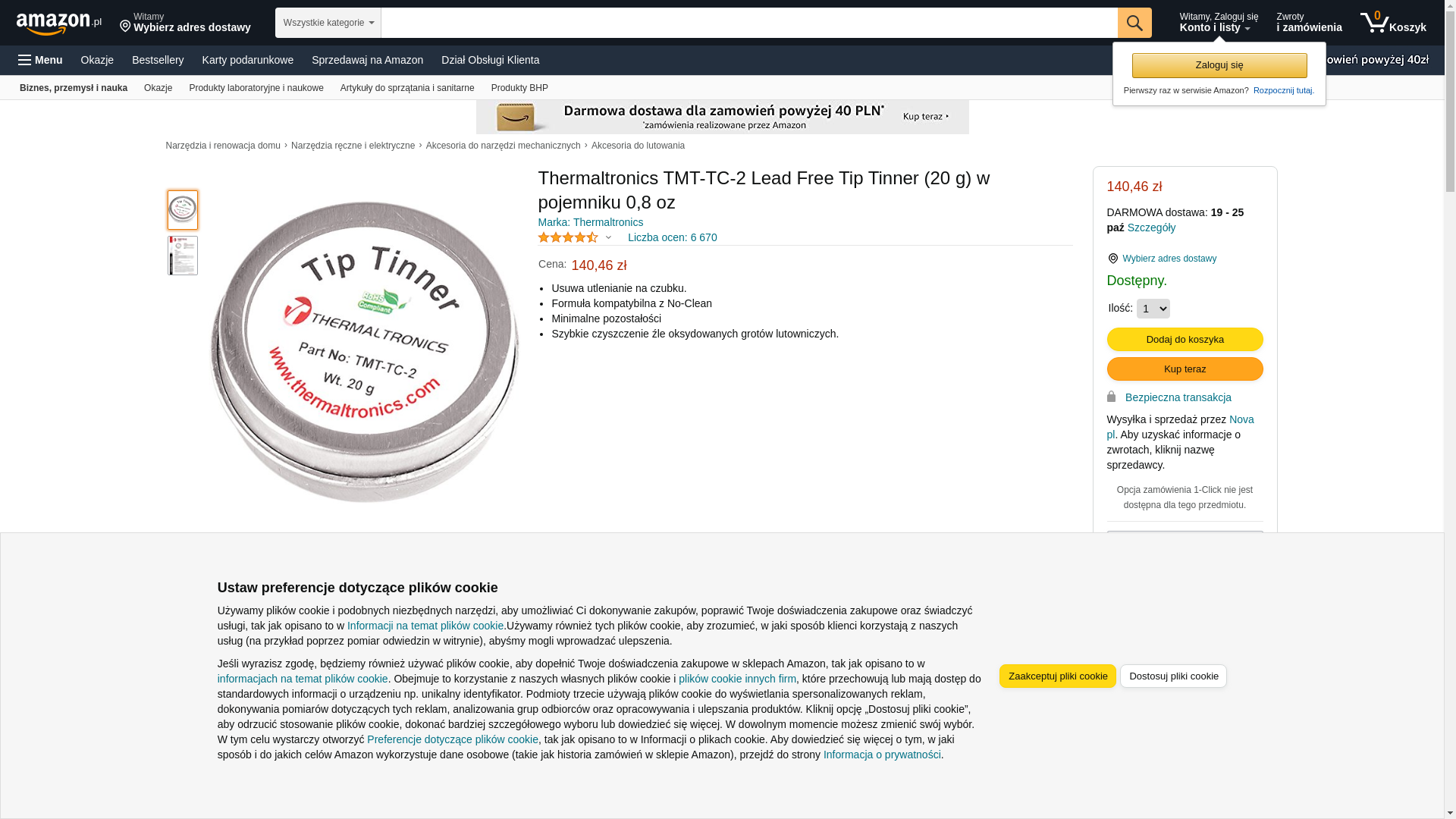The width and height of the screenshot is (1456, 819).
Task: Click Dostosuj pliki cookie button
Action: [x=1173, y=676]
